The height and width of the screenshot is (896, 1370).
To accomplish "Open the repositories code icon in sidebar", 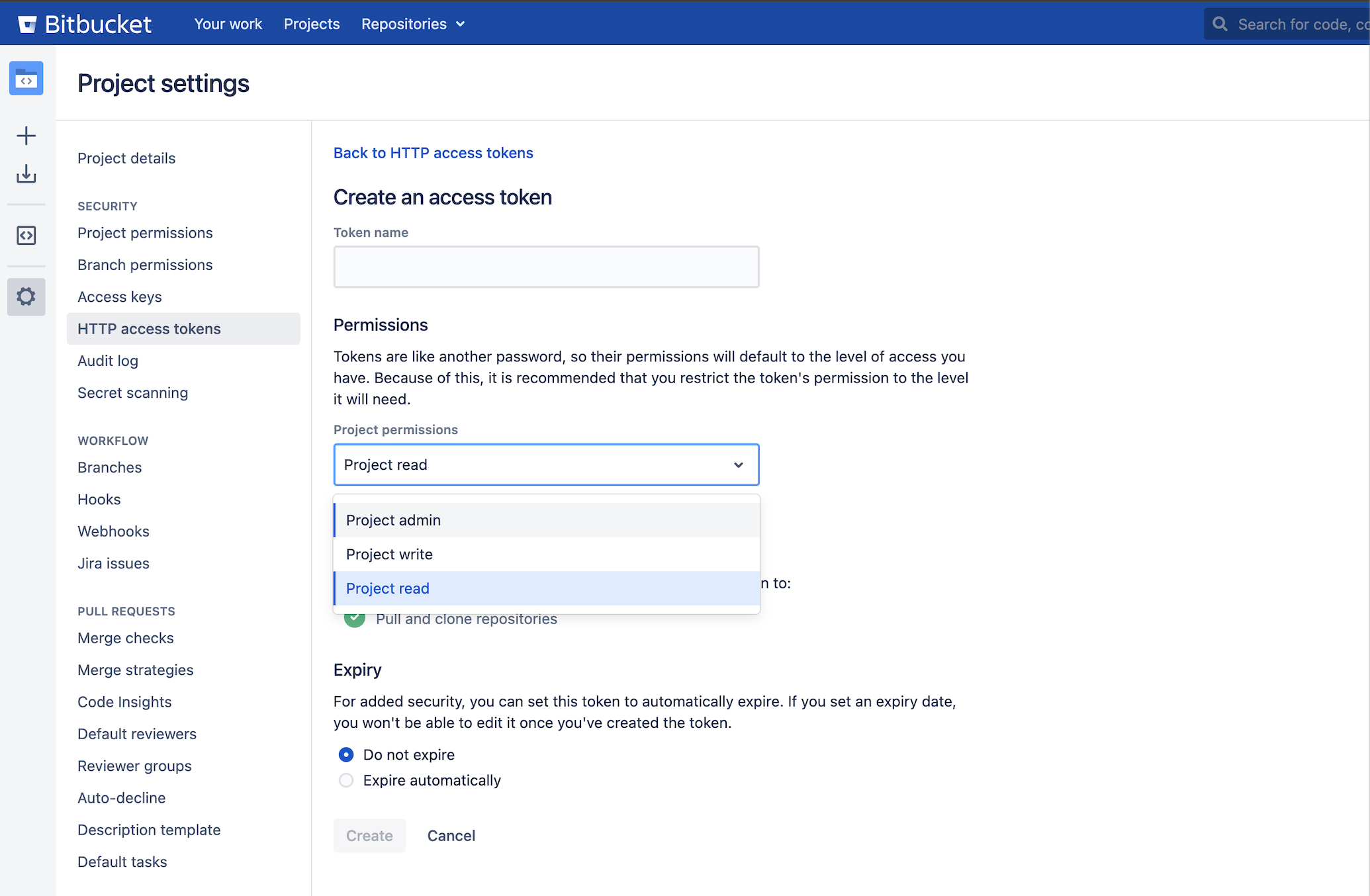I will tap(26, 235).
